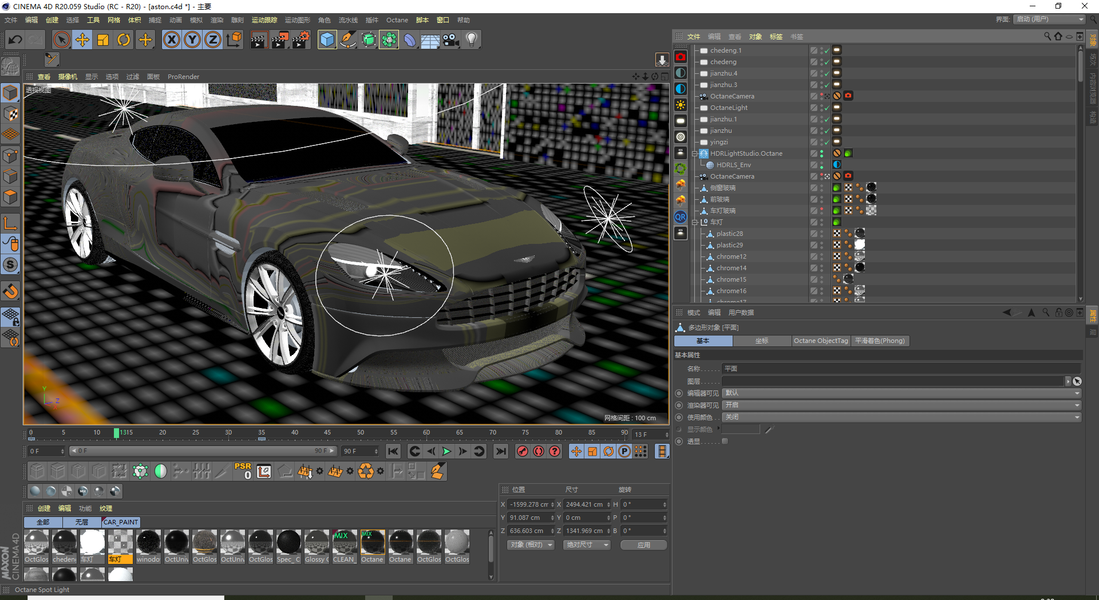Collapse the 车灯 null group

(x=695, y=222)
